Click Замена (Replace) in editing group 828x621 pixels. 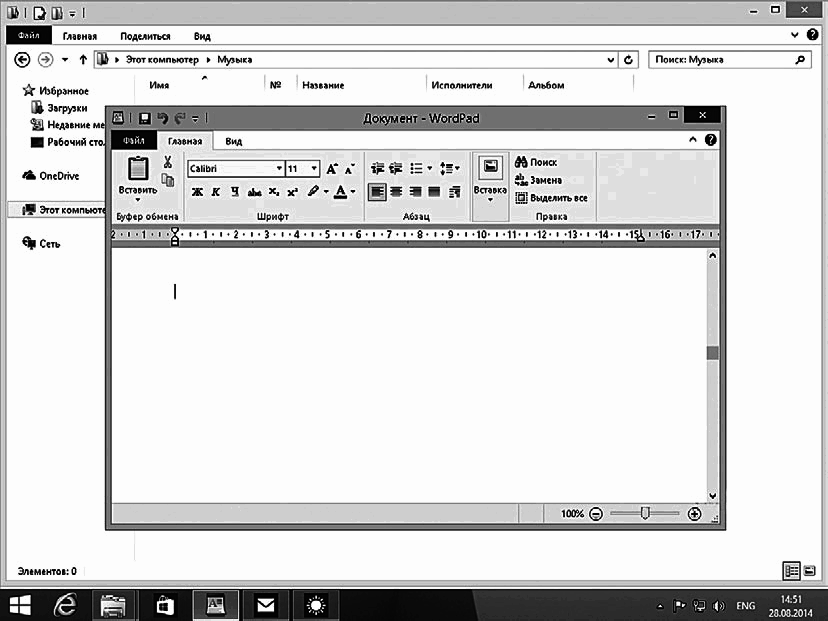[538, 180]
